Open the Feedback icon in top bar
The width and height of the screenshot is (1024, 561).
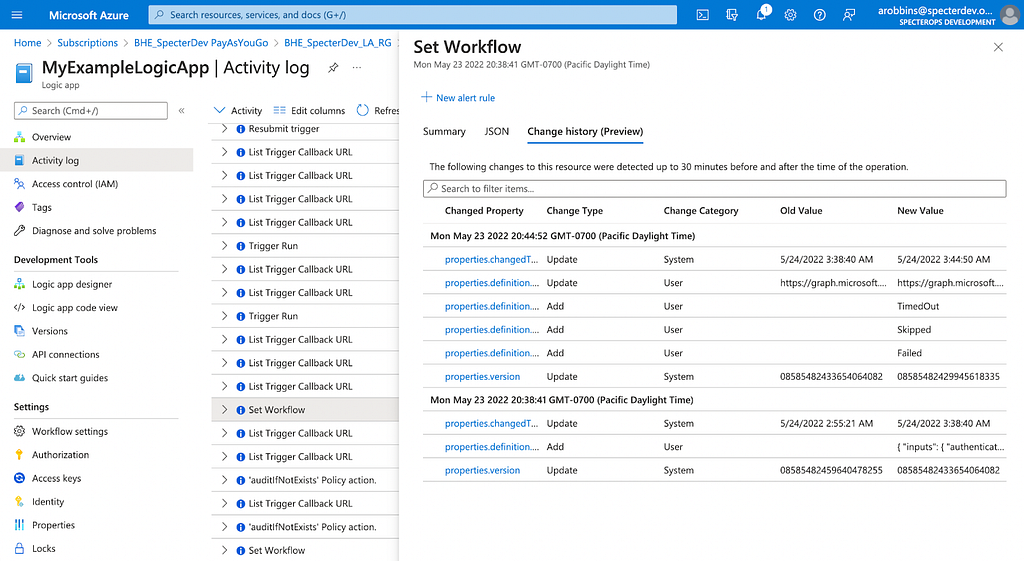click(x=849, y=14)
